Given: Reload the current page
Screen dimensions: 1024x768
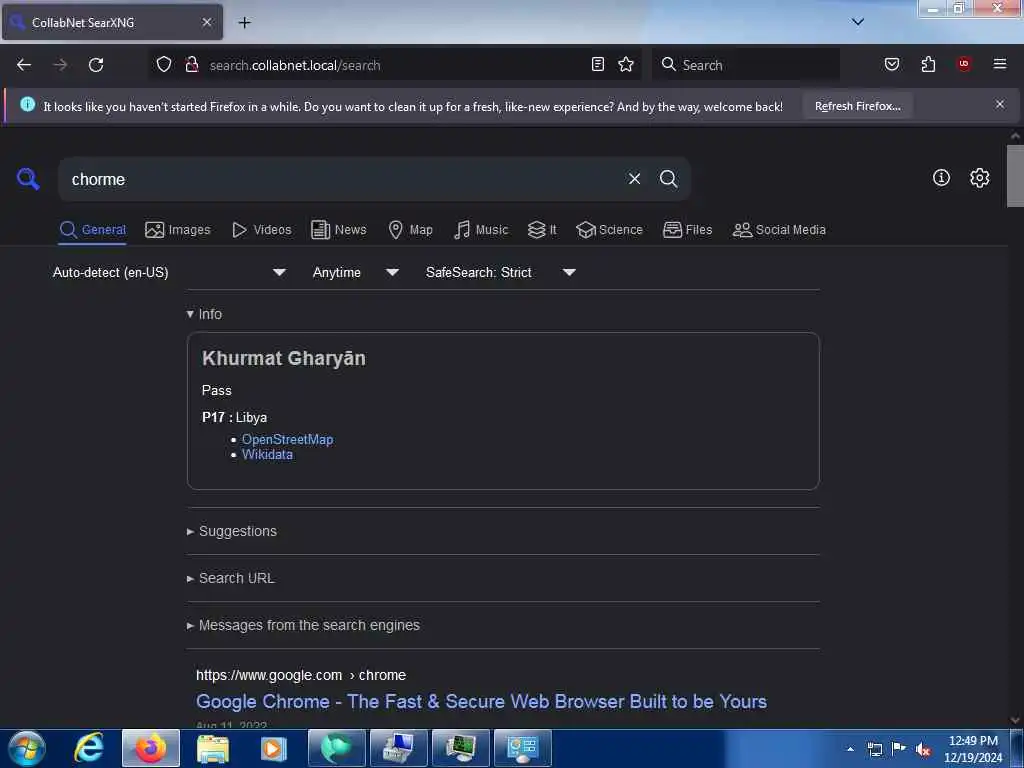Looking at the screenshot, I should point(96,65).
